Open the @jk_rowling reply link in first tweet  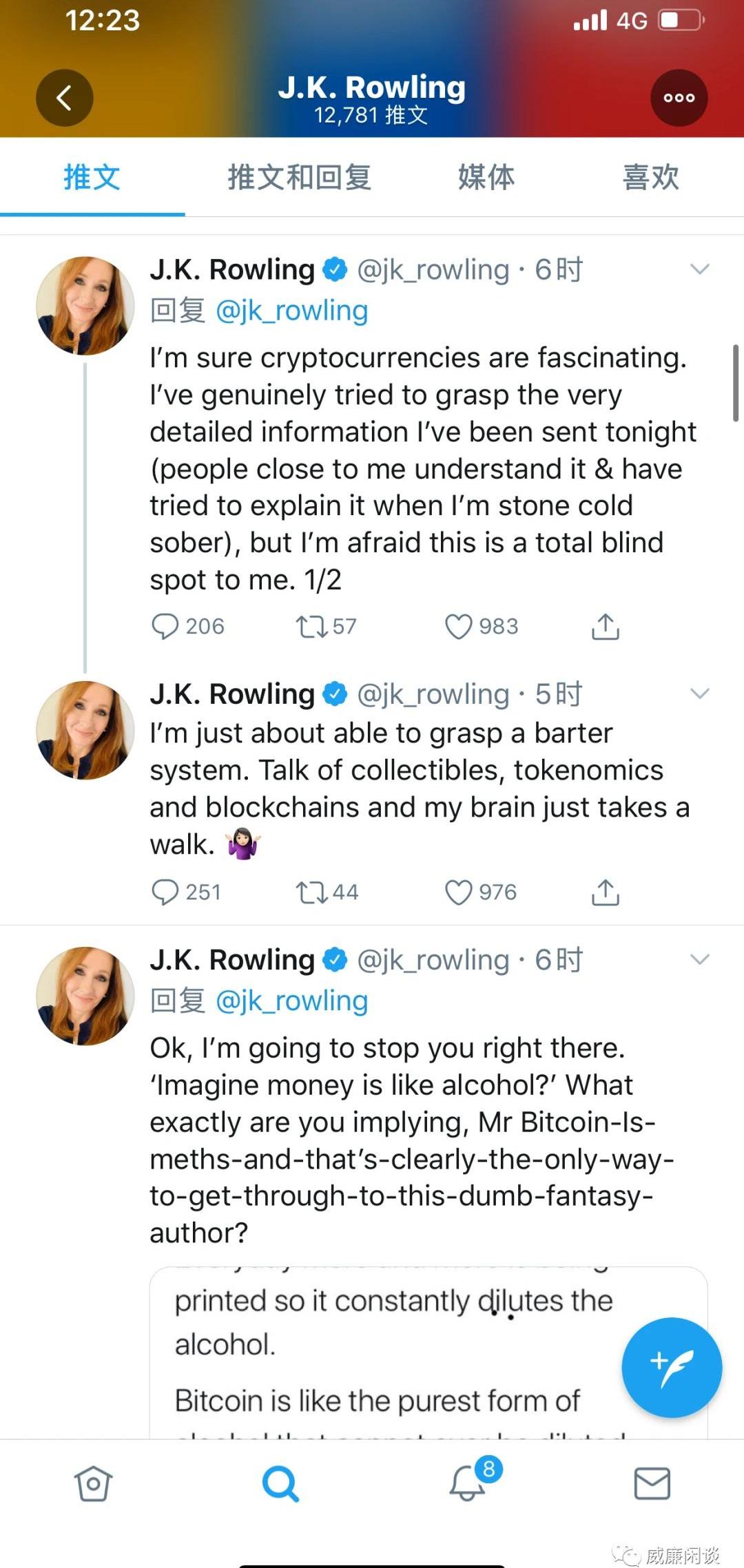pyautogui.click(x=292, y=311)
